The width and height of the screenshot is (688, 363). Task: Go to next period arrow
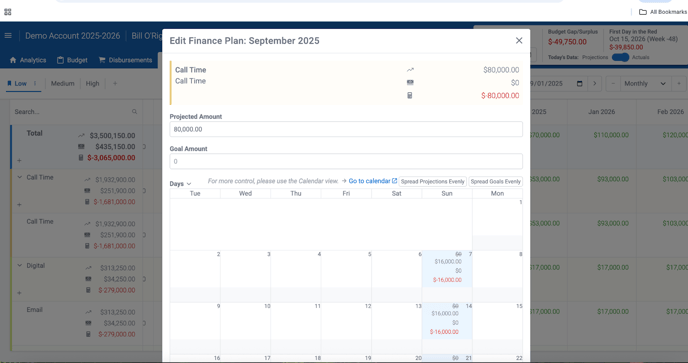(595, 83)
